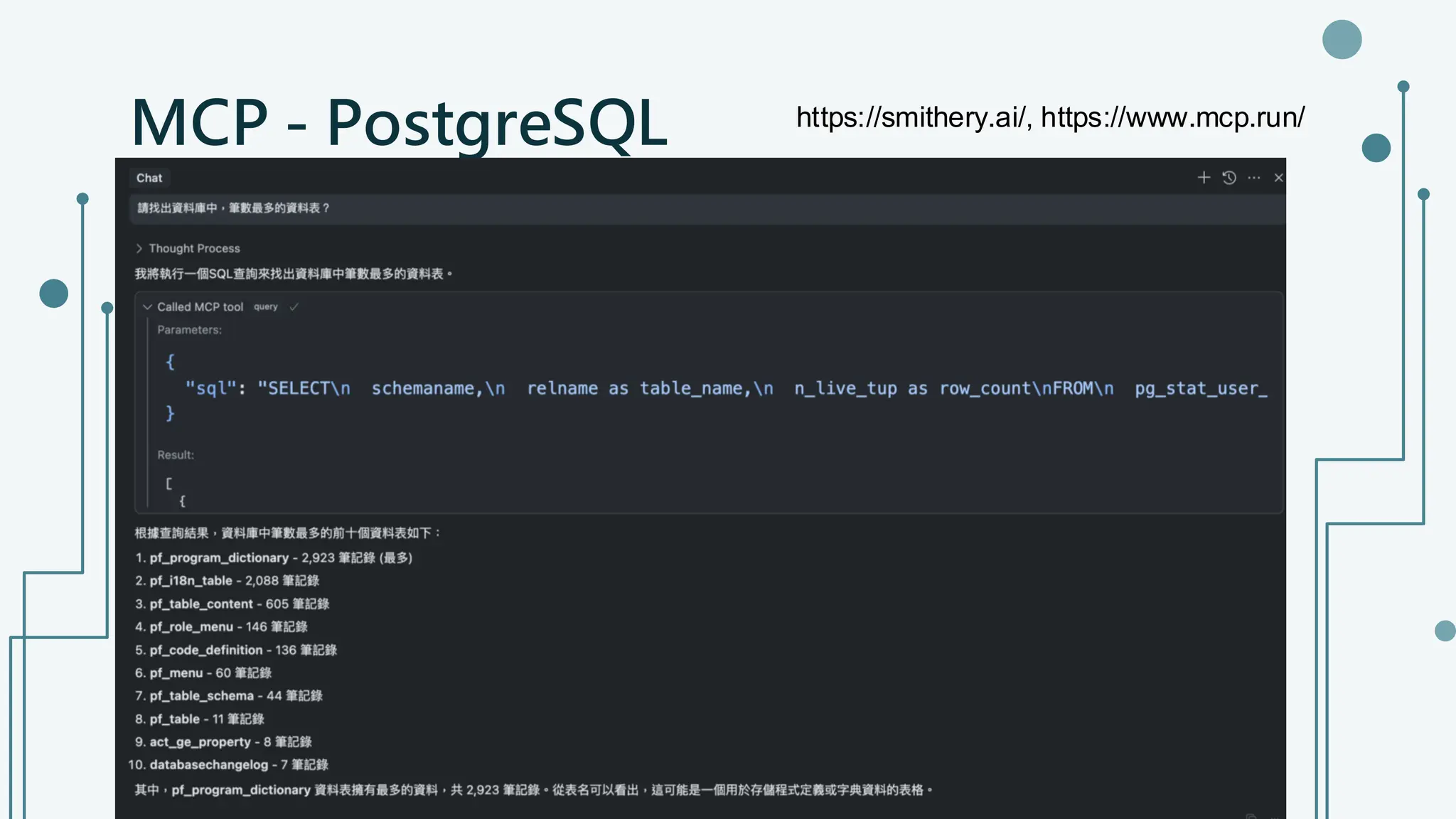Start a new chat with plus icon
1456x819 pixels.
(x=1204, y=178)
